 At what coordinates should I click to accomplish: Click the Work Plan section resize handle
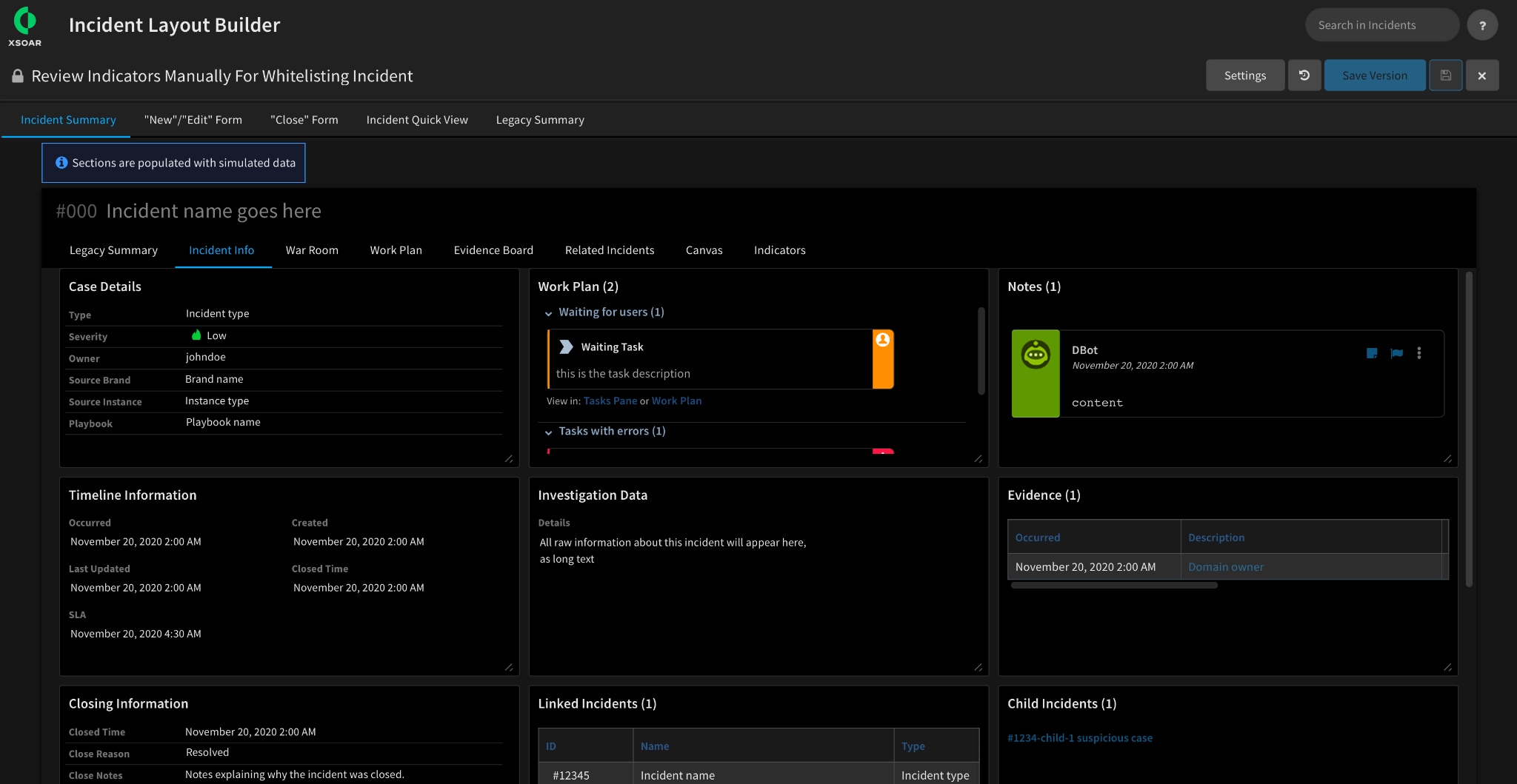click(978, 458)
